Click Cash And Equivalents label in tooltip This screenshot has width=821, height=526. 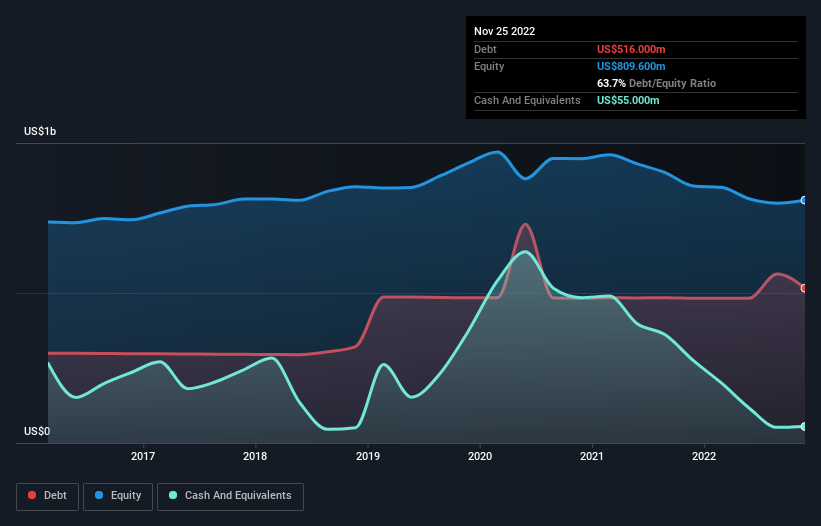pyautogui.click(x=527, y=100)
